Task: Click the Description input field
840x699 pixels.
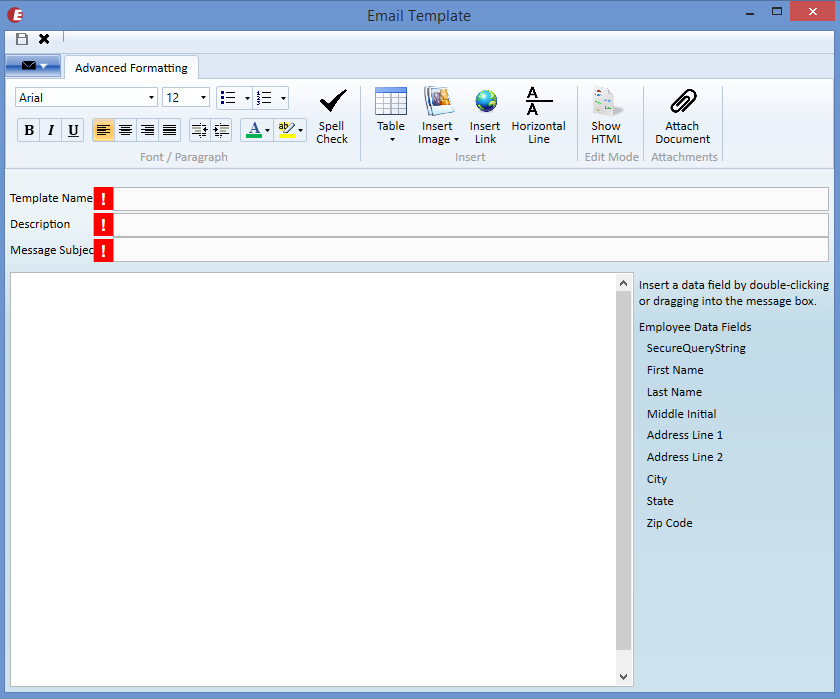Action: pyautogui.click(x=471, y=225)
